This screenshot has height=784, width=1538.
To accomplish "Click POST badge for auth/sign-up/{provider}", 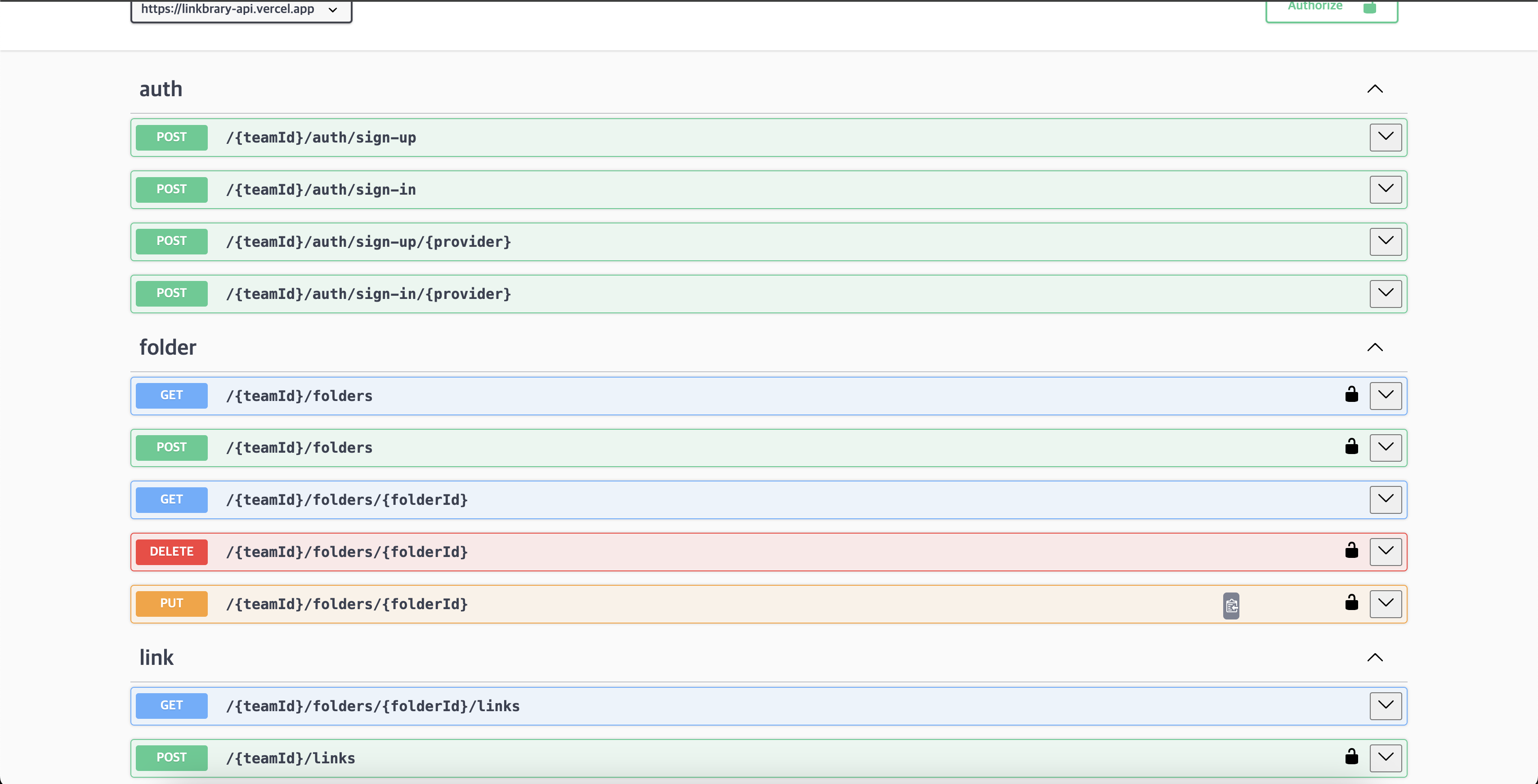I will (x=171, y=242).
